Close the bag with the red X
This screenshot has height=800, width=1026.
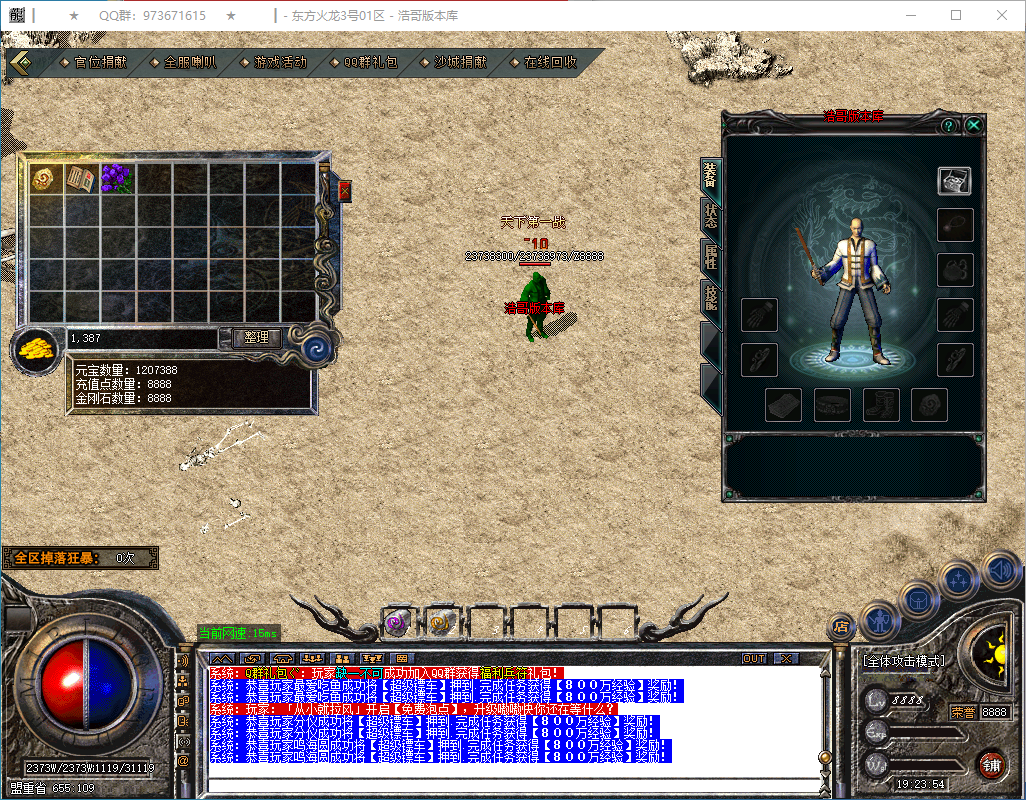[344, 191]
